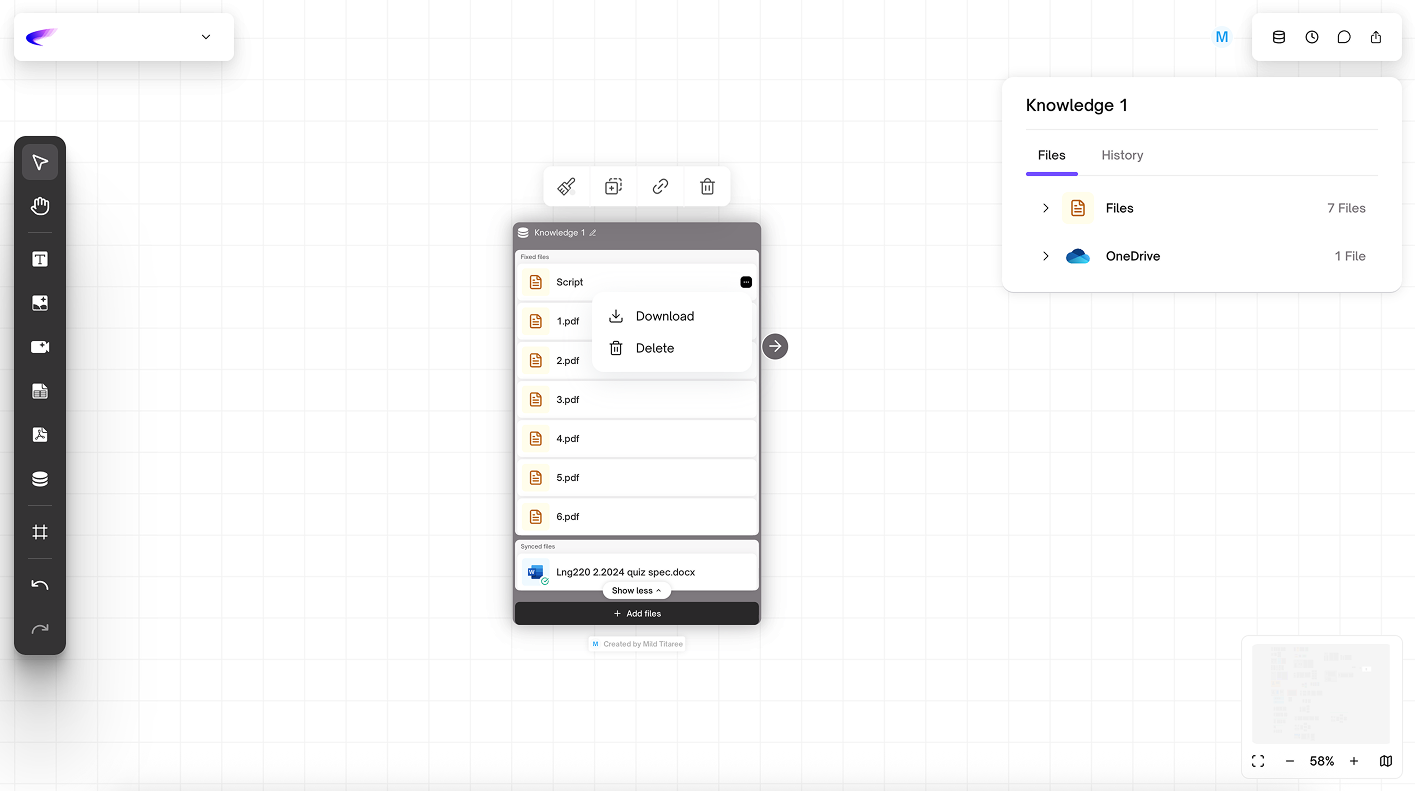Click the zoom in plus button
The image size is (1415, 791).
click(x=1354, y=761)
